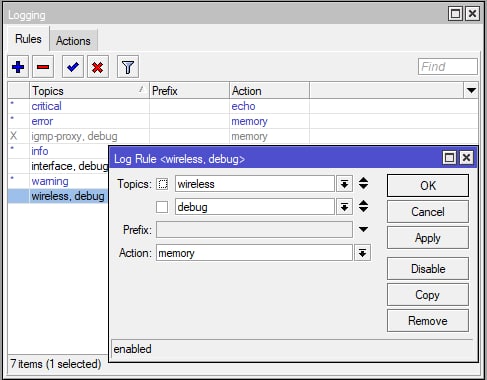Select the interface, debug rule row
This screenshot has height=380, width=487.
[58, 166]
